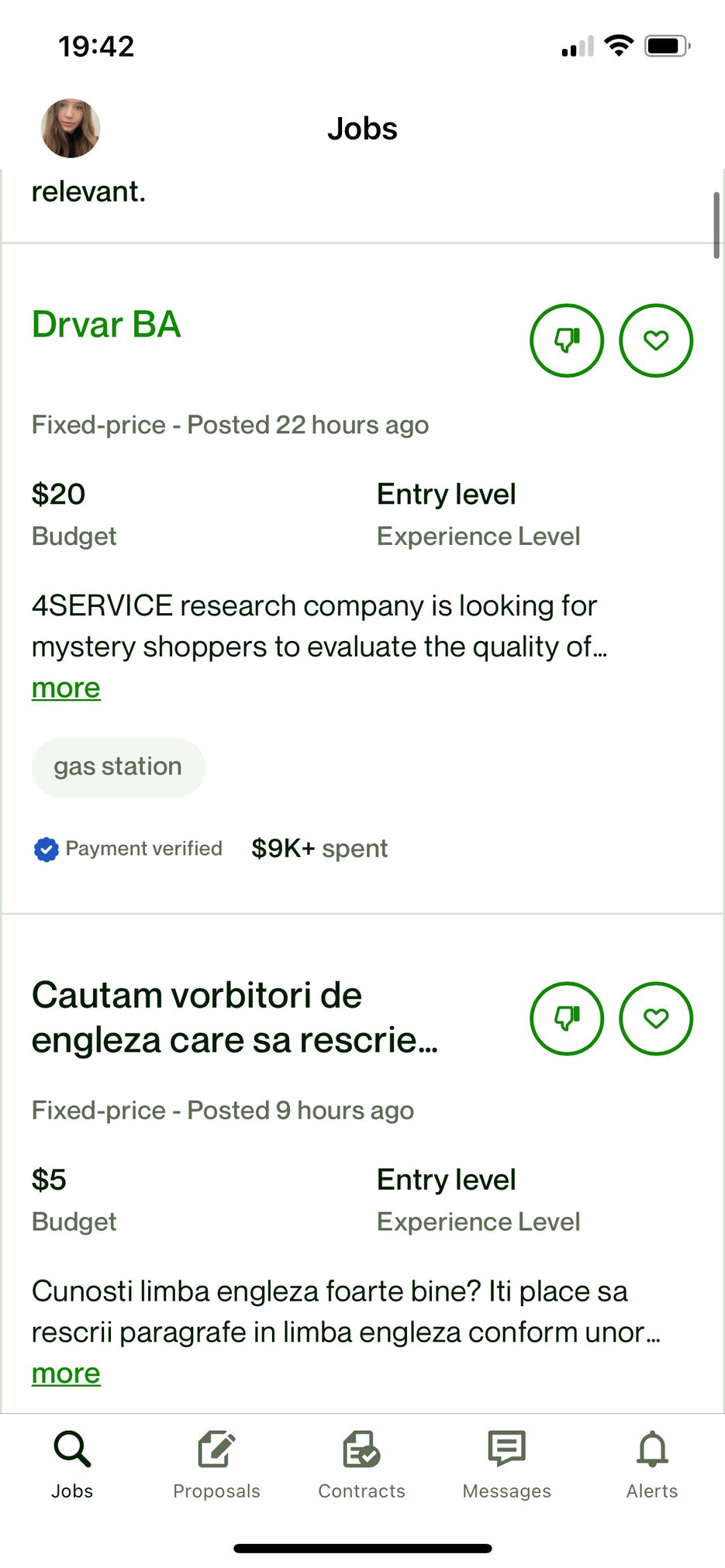Screen dimensions: 725x1568
Task: Save Drvar BA job with heart icon
Action: tap(656, 340)
